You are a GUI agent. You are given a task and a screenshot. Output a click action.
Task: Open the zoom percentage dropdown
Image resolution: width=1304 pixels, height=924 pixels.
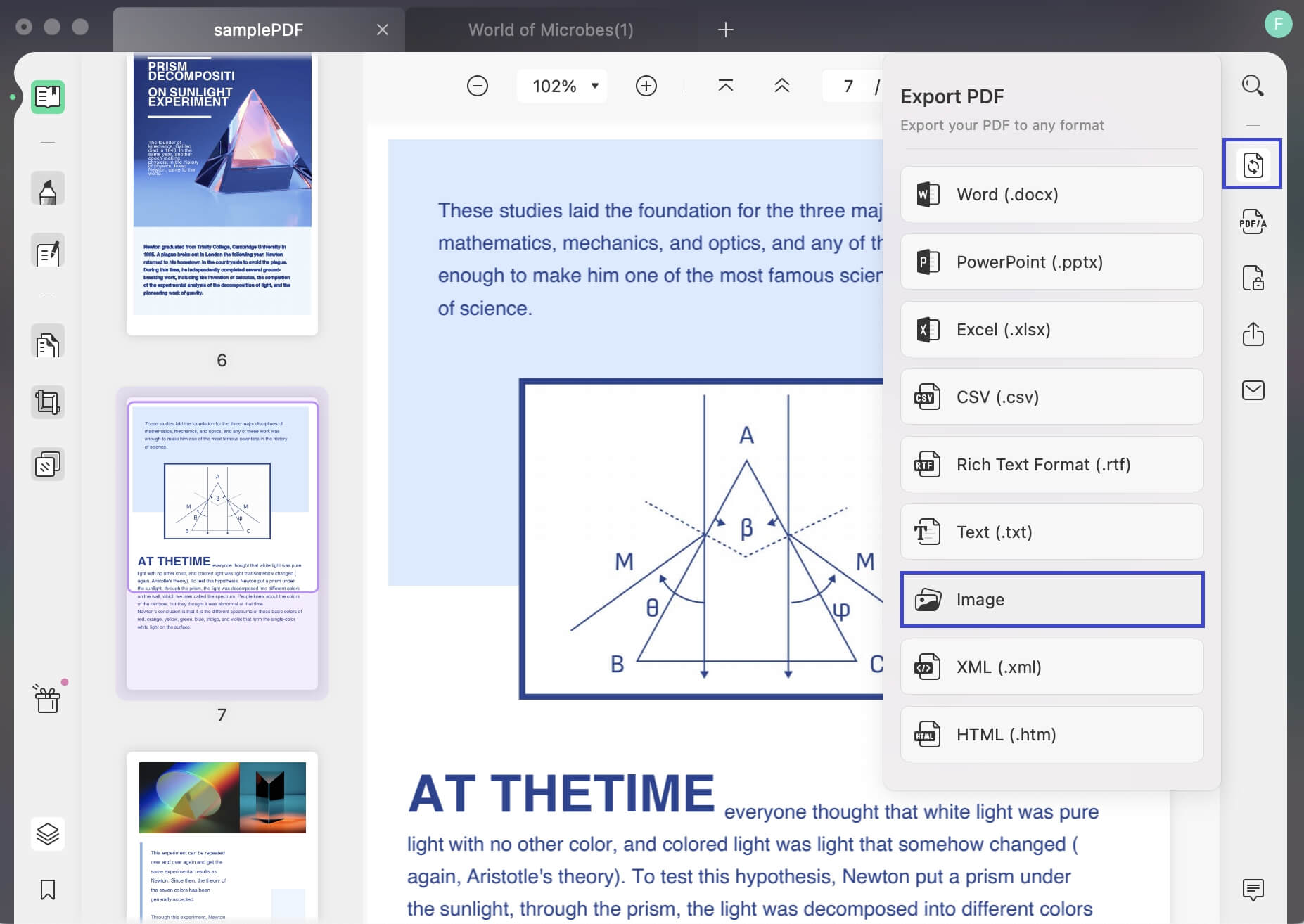(x=562, y=86)
